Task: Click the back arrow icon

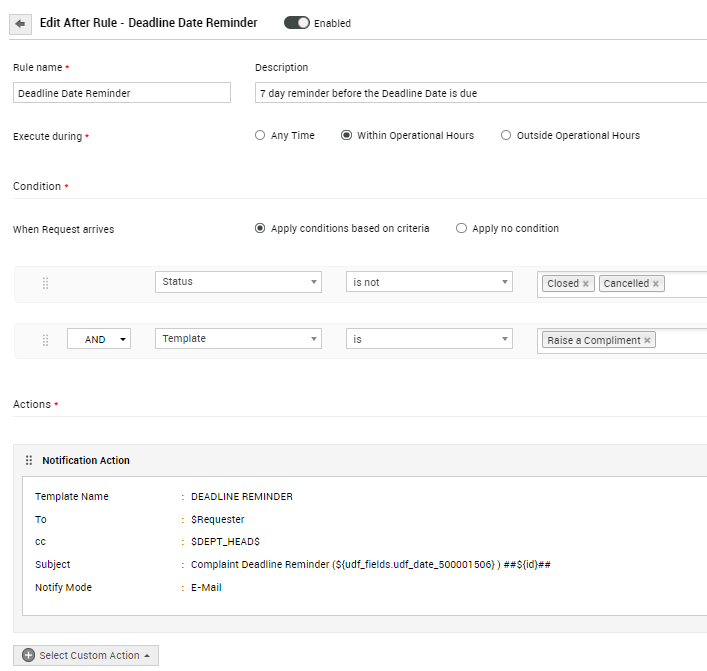Action: (x=21, y=23)
